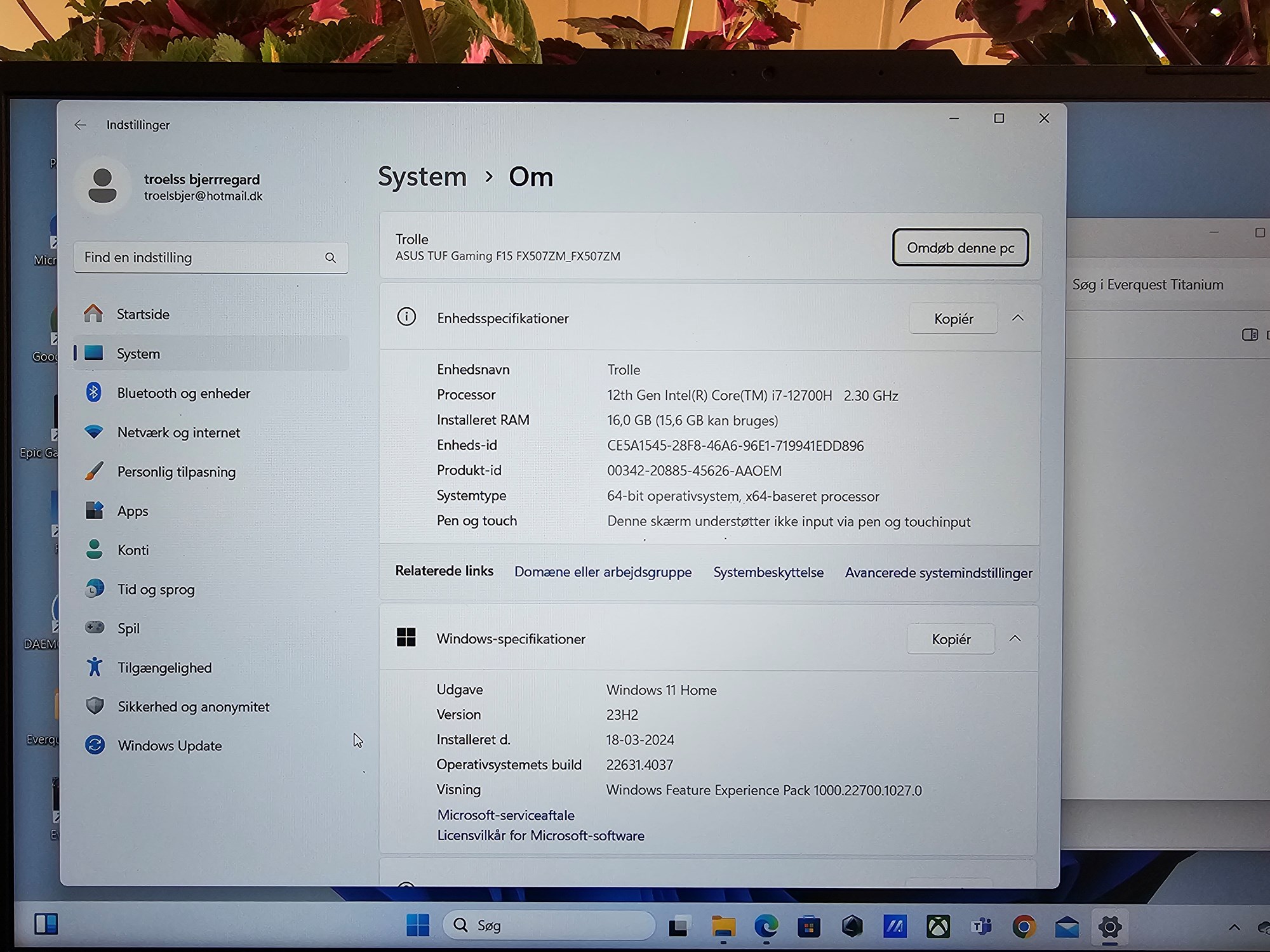The height and width of the screenshot is (952, 1270).
Task: Open the Mail app from the taskbar
Action: (1067, 928)
